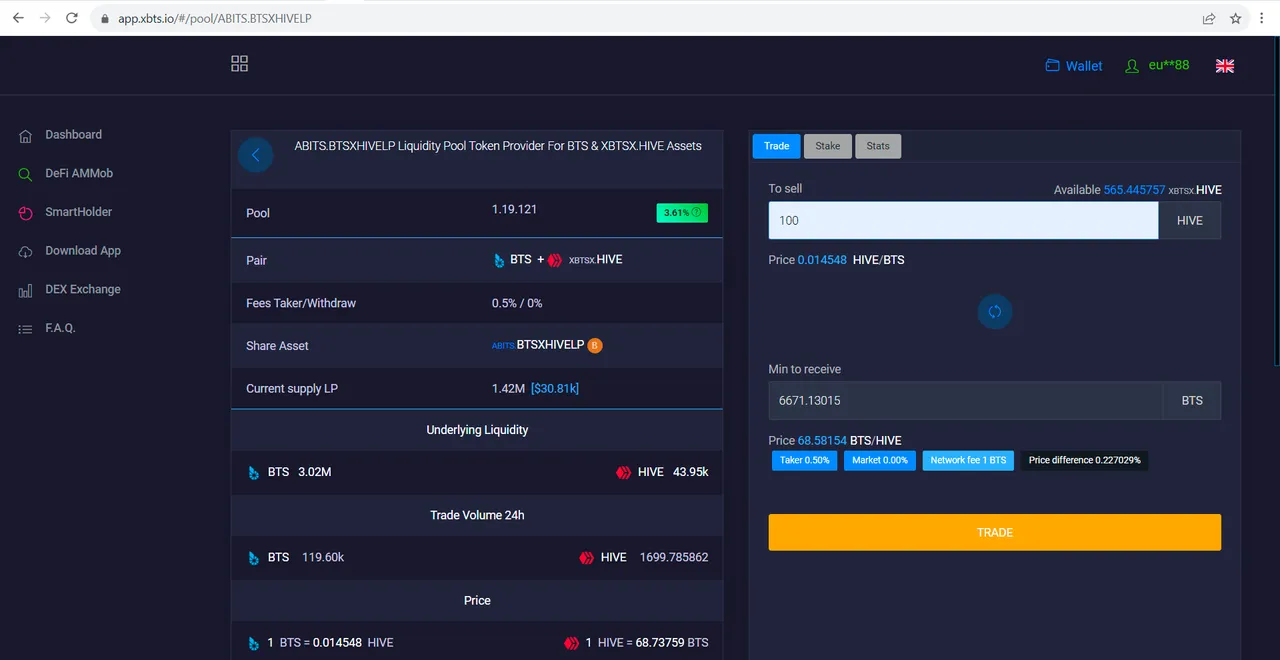Viewport: 1280px width, 660px height.
Task: Select Download App in the sidebar
Action: click(83, 251)
